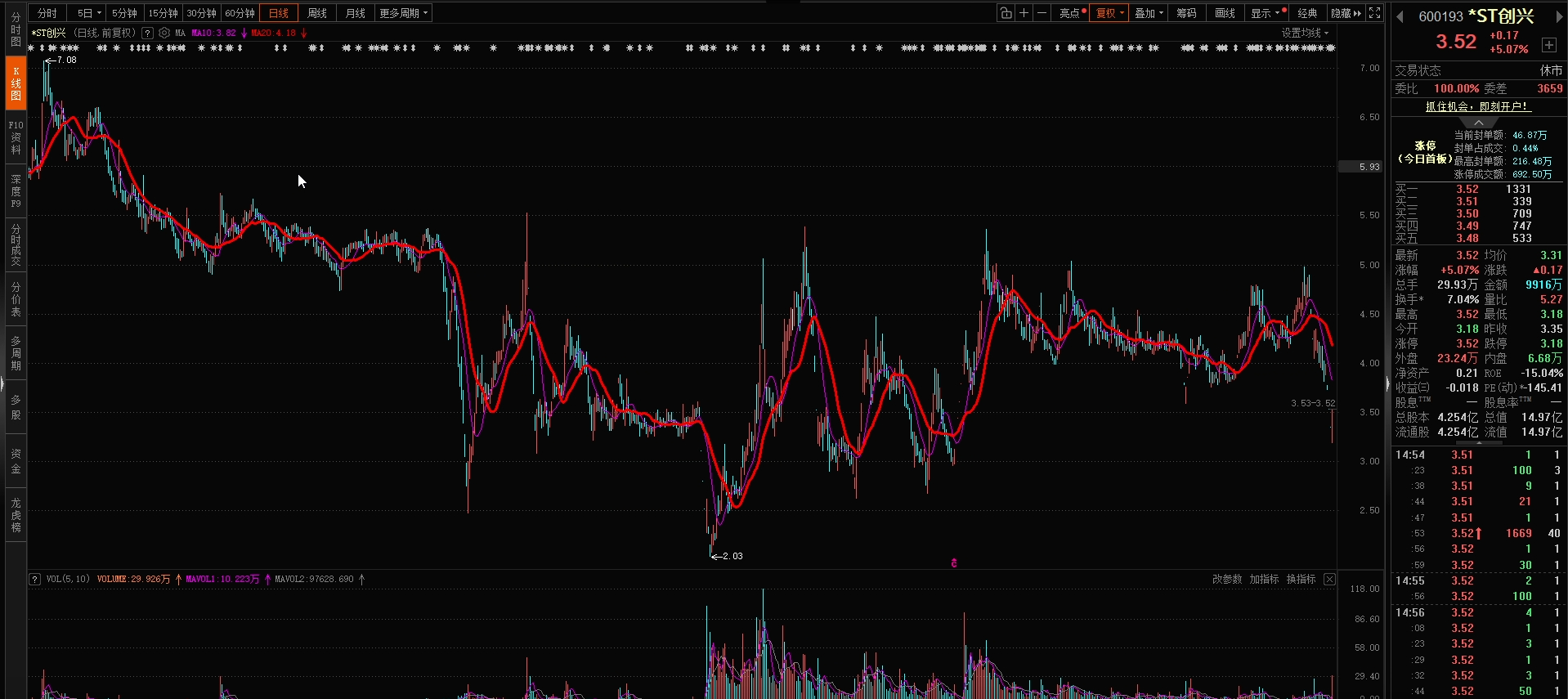Viewport: 1568px width, 699px height.
Task: Click the 买五 bid row at 3.48
Action: point(1478,238)
